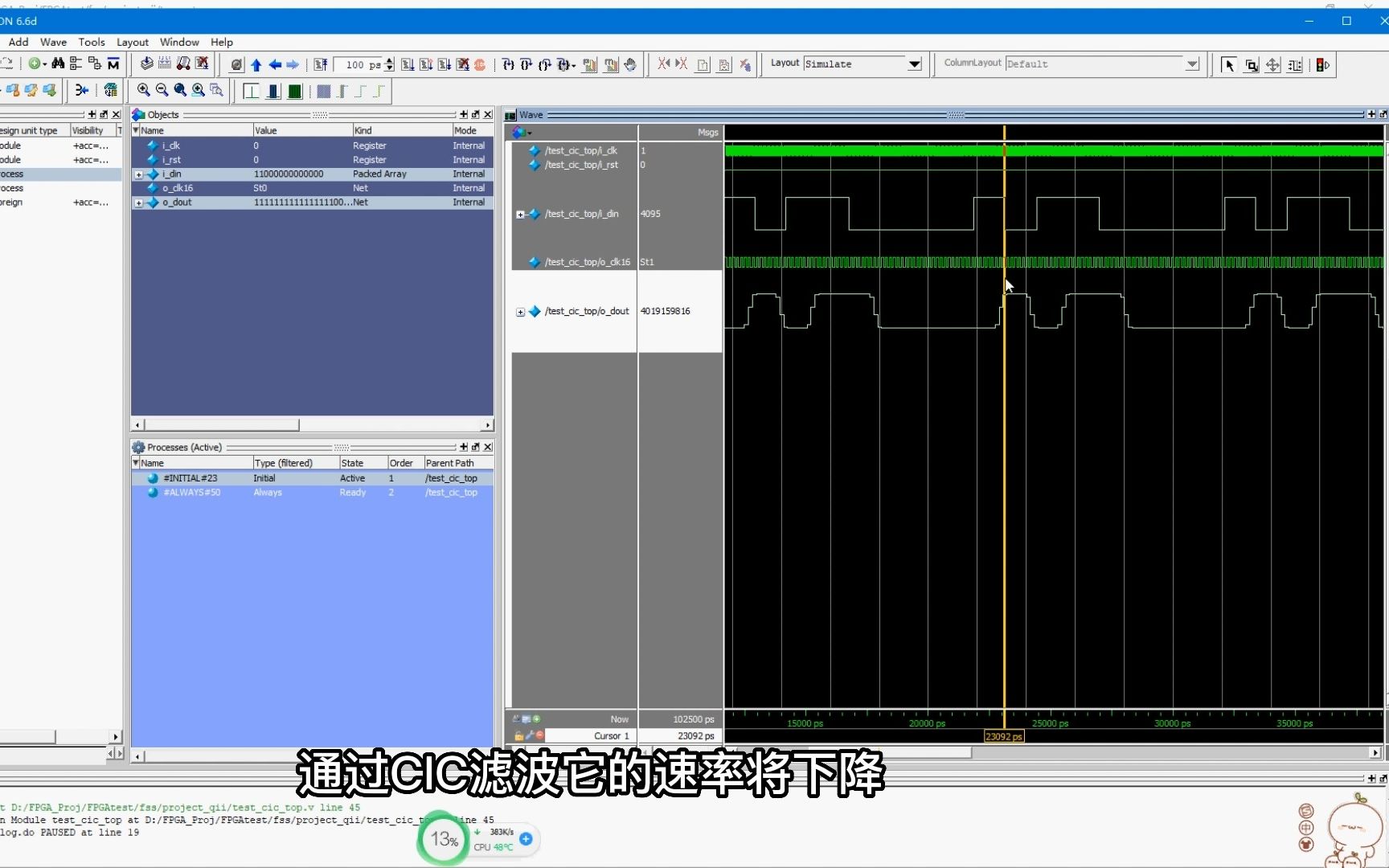Click the Zoom Out magnifier icon
The width and height of the screenshot is (1389, 868).
[162, 91]
